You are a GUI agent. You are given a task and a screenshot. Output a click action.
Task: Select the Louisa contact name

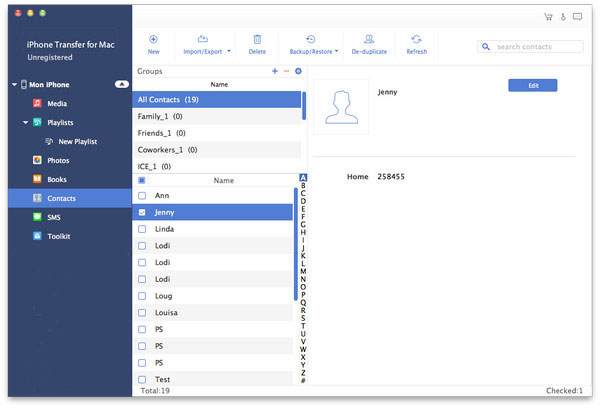coord(166,313)
